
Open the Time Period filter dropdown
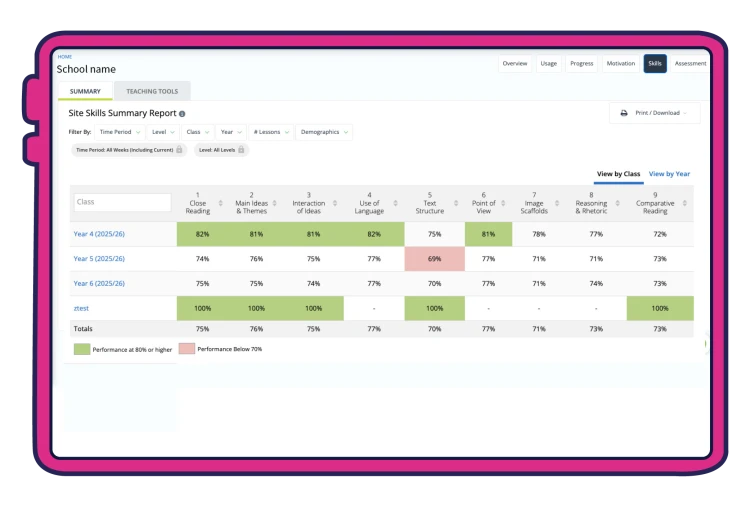tap(120, 132)
